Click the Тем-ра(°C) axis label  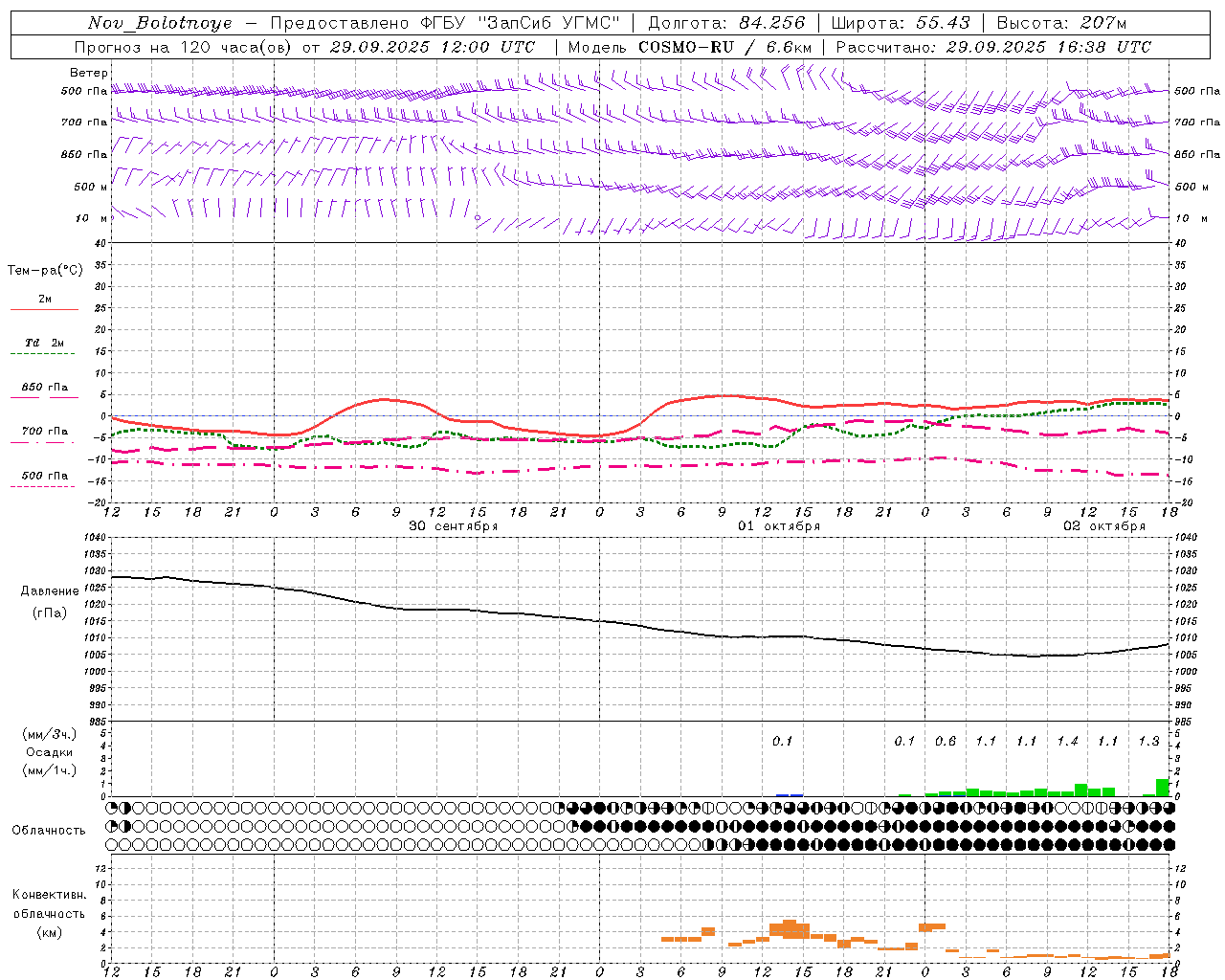pyautogui.click(x=45, y=271)
